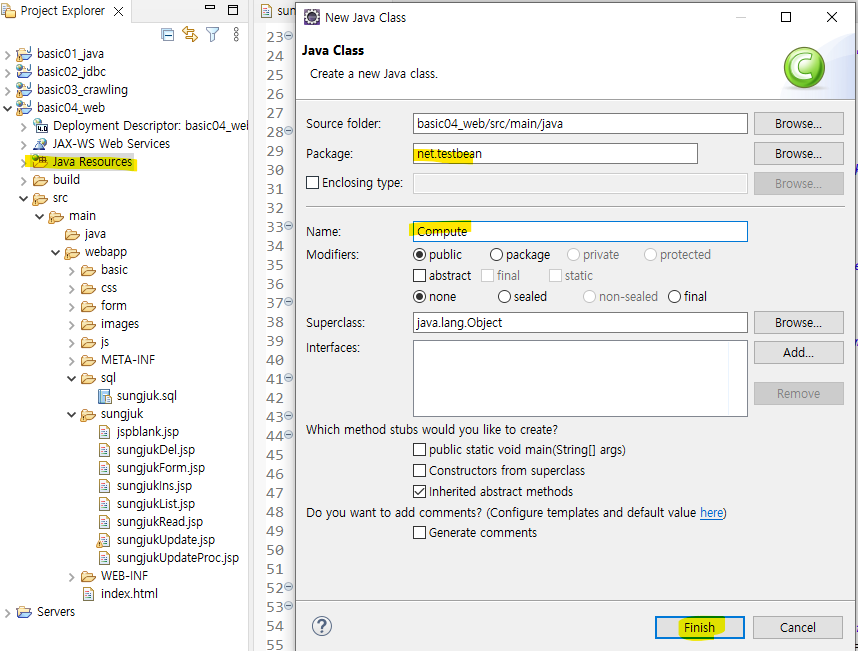The width and height of the screenshot is (858, 651).
Task: Click the Servers folder icon
Action: click(24, 612)
